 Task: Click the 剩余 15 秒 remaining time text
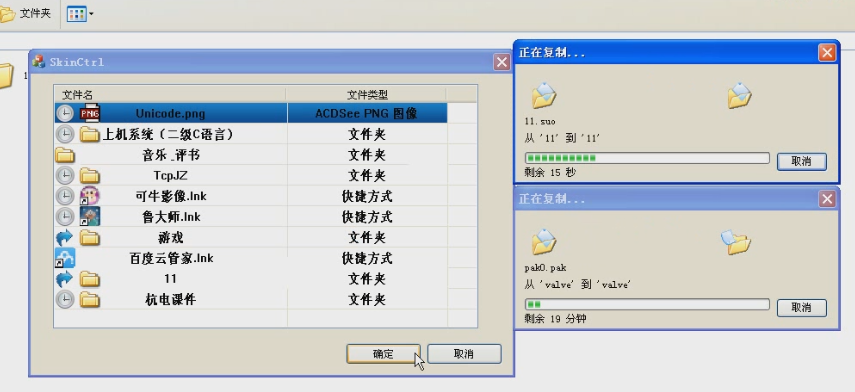pos(550,173)
